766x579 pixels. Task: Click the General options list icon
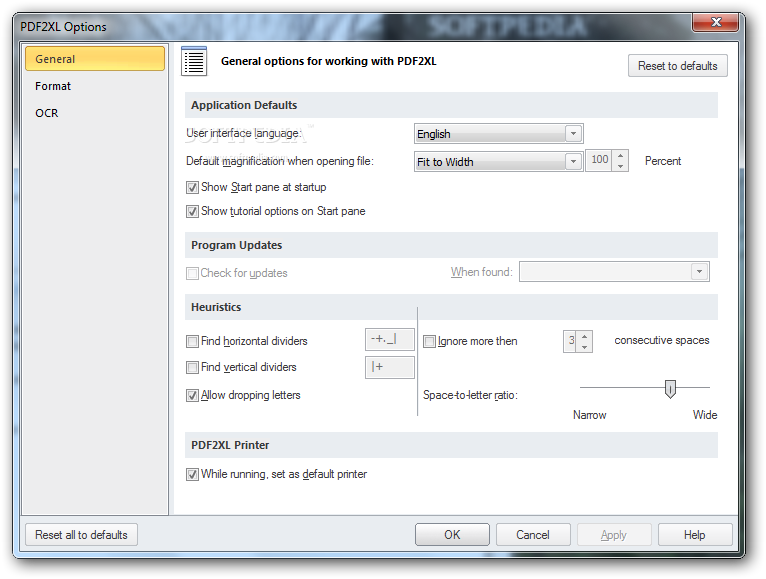[x=194, y=61]
